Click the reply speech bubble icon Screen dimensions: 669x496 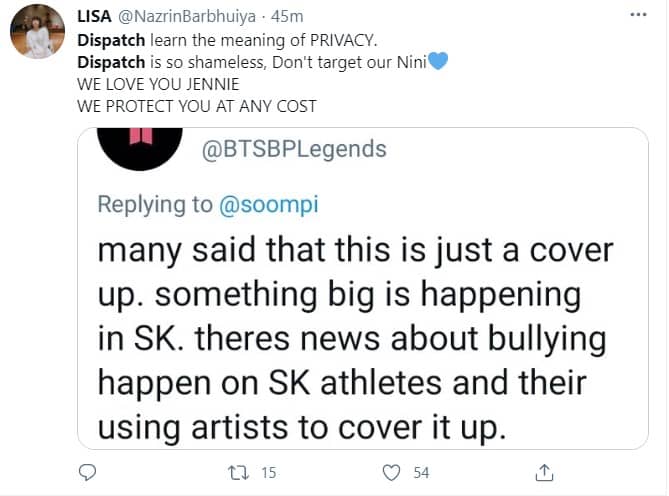[87, 471]
